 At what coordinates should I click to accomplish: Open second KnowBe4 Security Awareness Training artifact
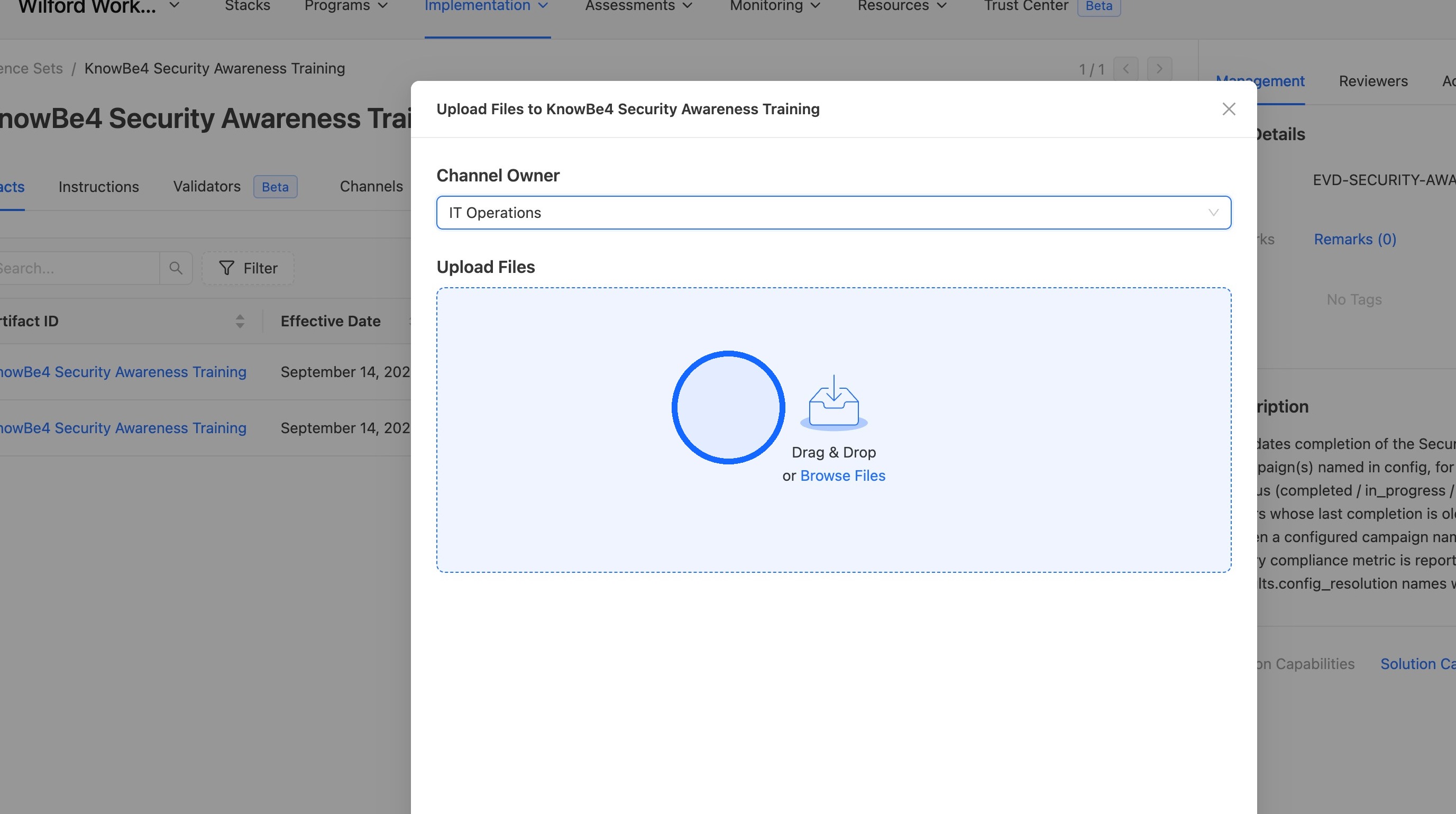(123, 428)
